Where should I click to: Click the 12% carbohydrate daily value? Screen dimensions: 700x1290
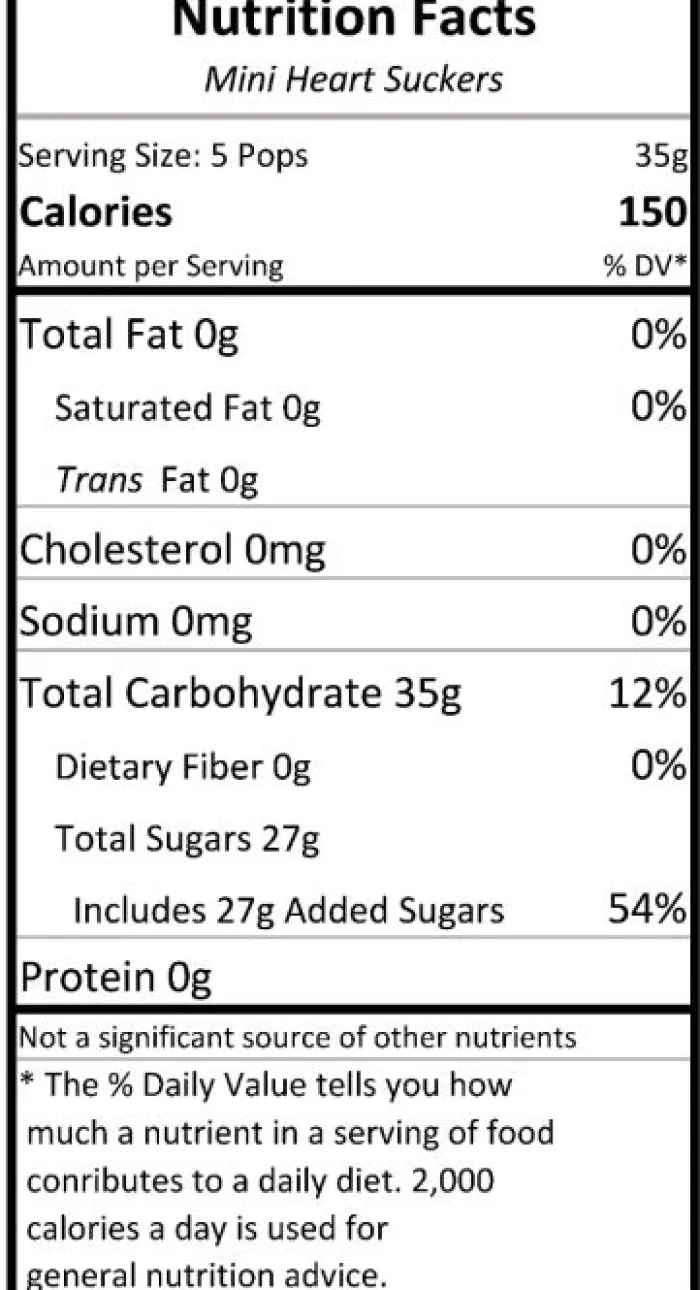coord(649,693)
